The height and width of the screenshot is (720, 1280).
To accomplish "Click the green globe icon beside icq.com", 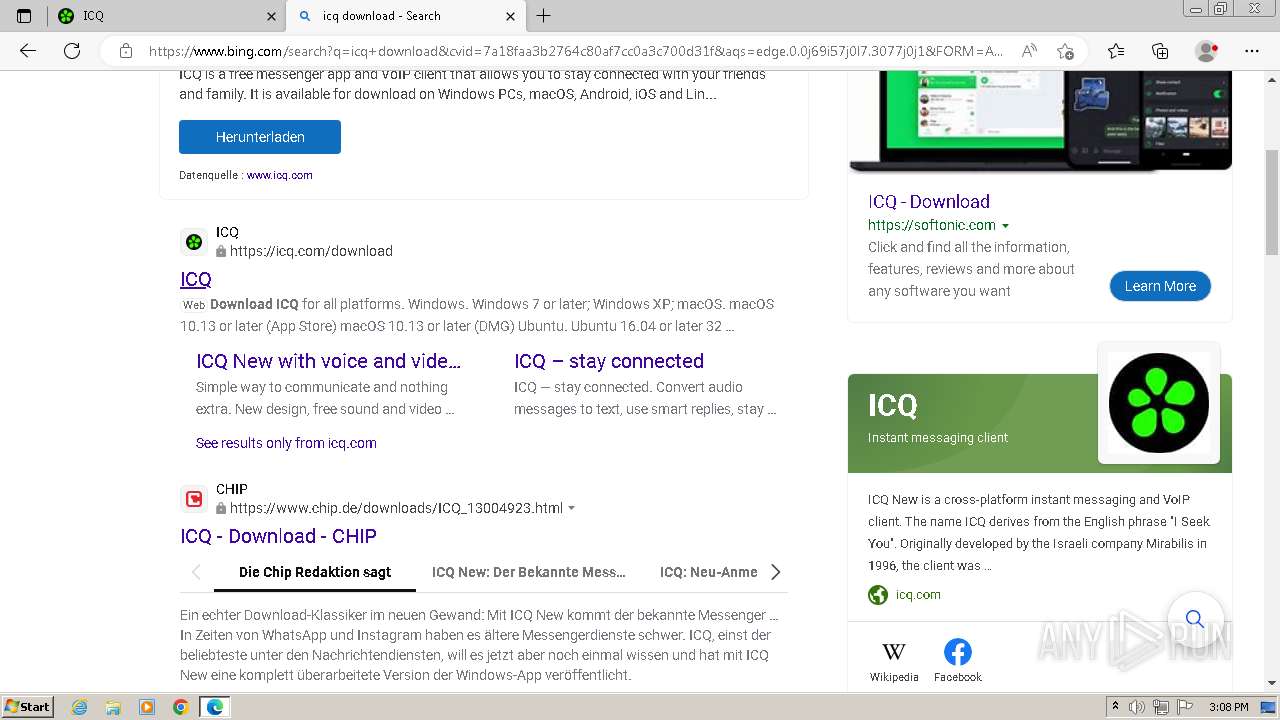I will pyautogui.click(x=878, y=595).
